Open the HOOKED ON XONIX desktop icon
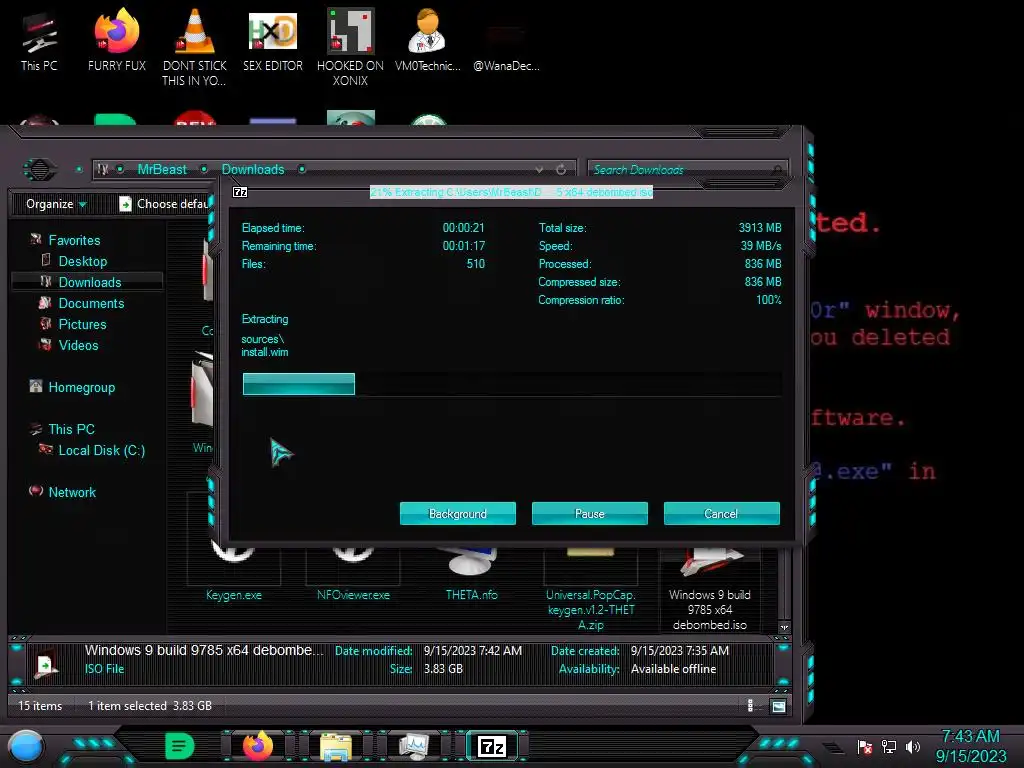Screen dimensions: 1024x768 pos(350,47)
